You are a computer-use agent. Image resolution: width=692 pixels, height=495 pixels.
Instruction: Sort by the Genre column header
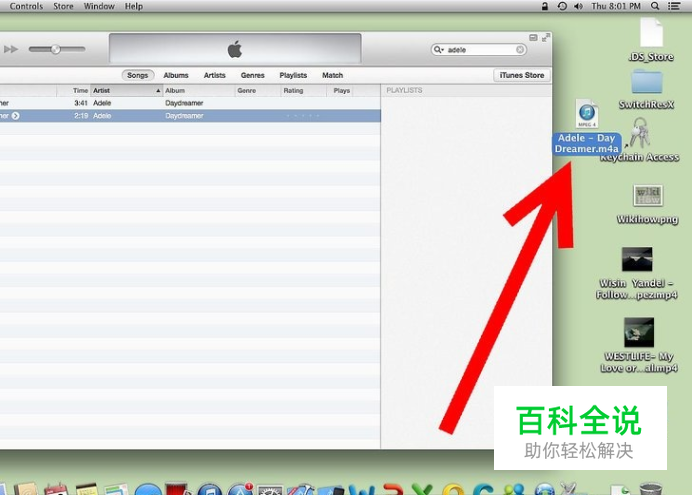click(258, 90)
